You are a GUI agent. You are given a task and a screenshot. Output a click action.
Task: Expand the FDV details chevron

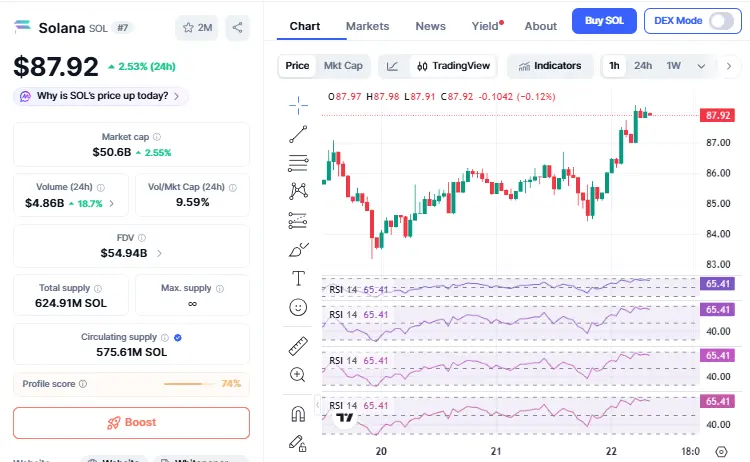click(x=160, y=253)
